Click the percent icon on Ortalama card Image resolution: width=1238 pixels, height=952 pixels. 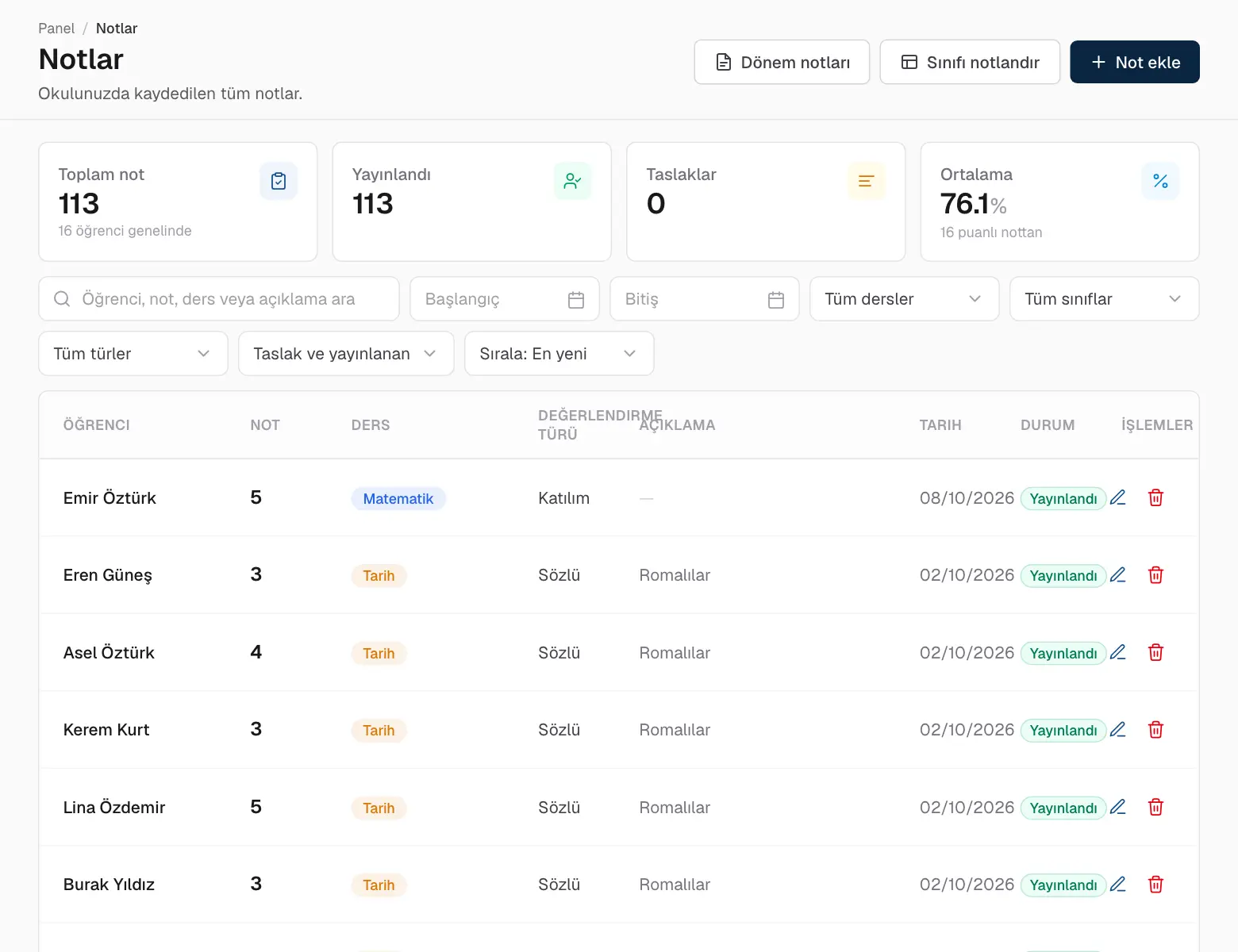point(1160,181)
